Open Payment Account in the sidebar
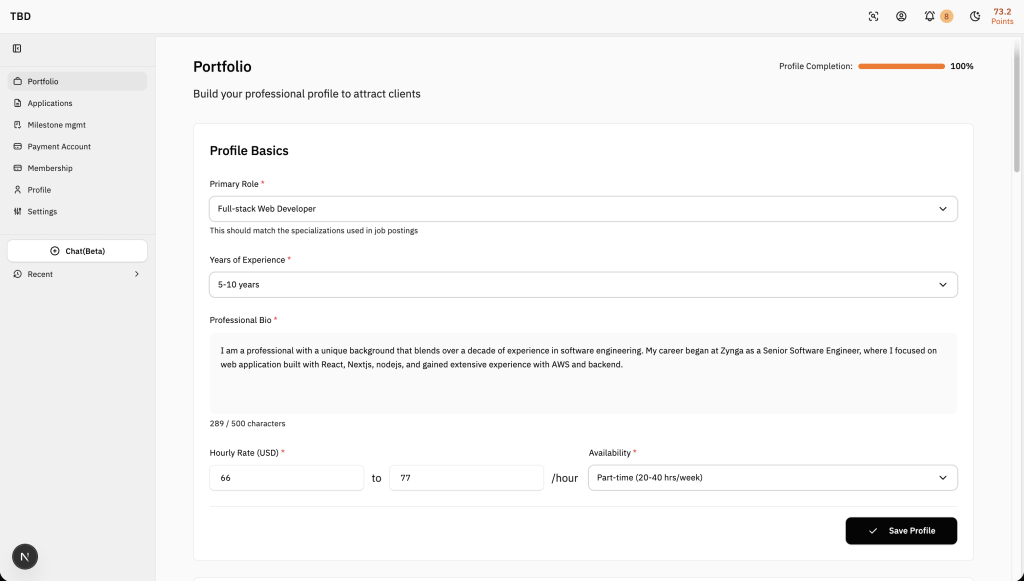Screen dimensions: 1024x581 click(x=59, y=146)
